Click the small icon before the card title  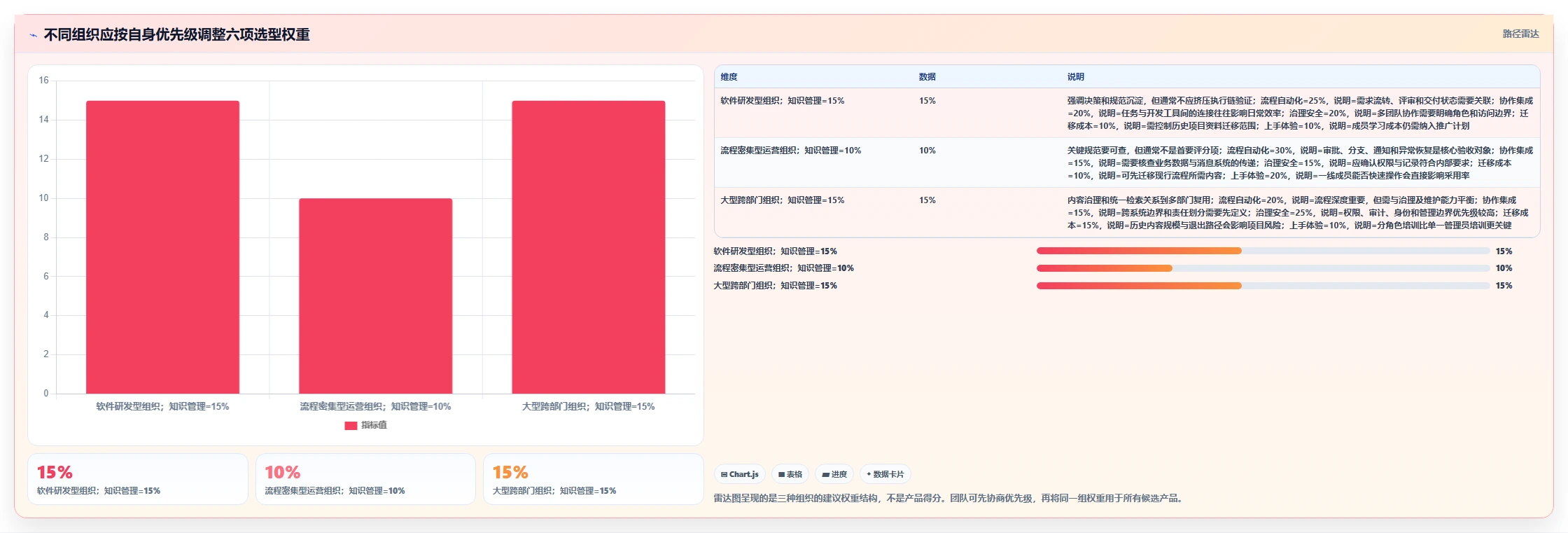[x=33, y=35]
